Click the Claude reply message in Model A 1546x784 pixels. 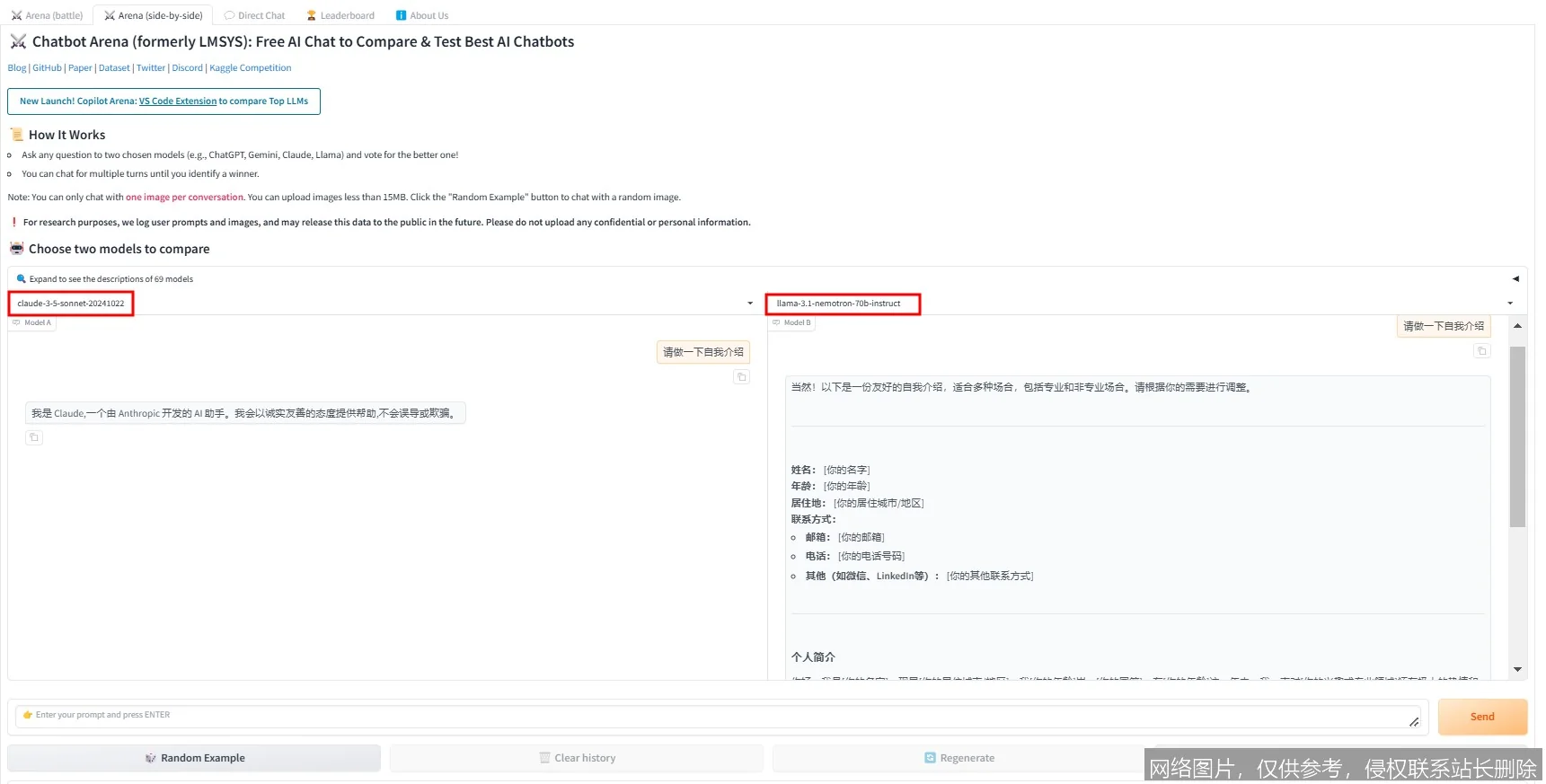click(245, 413)
